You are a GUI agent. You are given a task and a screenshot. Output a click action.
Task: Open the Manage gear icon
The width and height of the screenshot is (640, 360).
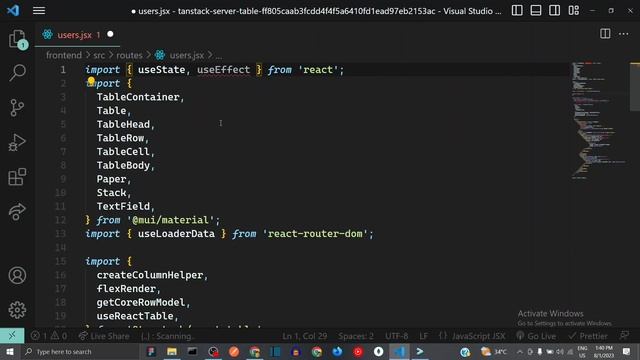(17, 310)
